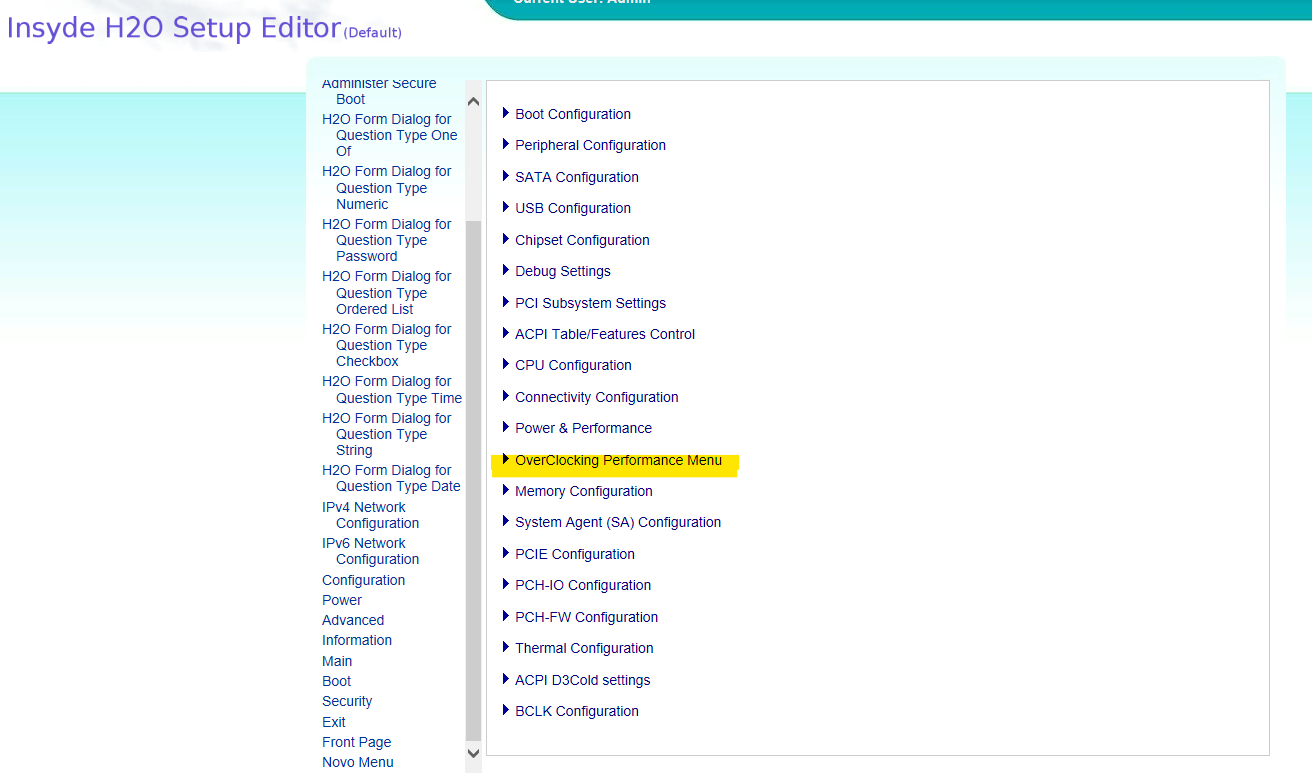Expand the ACPI Table/Features Control arrow
Viewport: 1312px width, 773px height.
pyautogui.click(x=506, y=333)
